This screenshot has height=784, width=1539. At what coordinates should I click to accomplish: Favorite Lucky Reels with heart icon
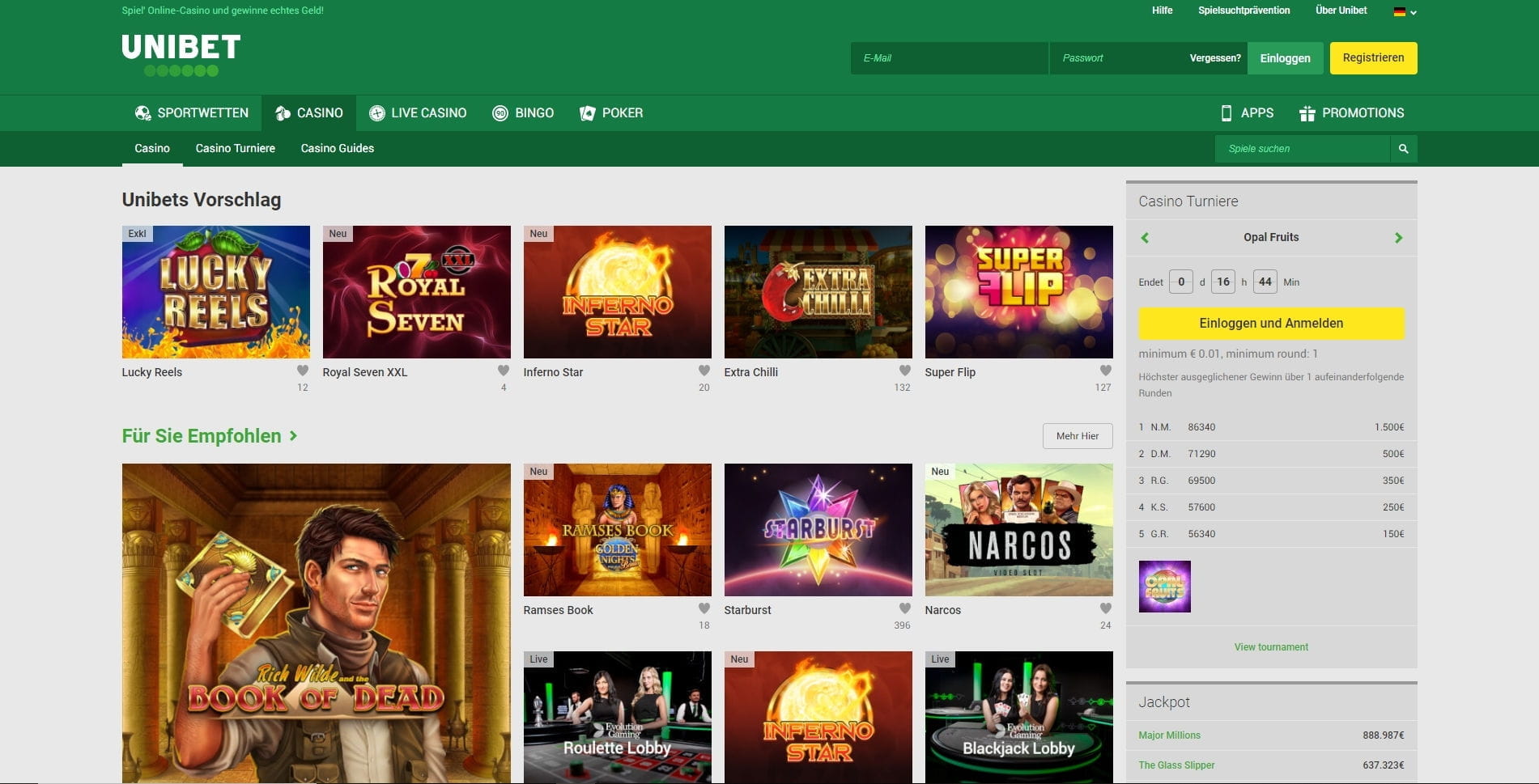coord(303,371)
